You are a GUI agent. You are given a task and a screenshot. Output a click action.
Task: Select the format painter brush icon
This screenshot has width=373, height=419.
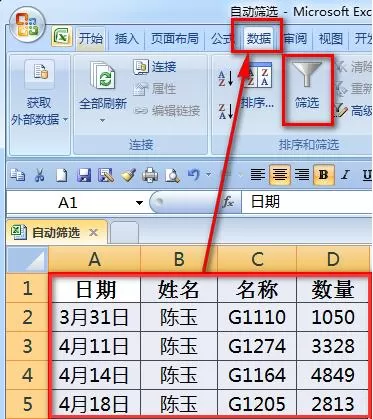click(x=128, y=175)
